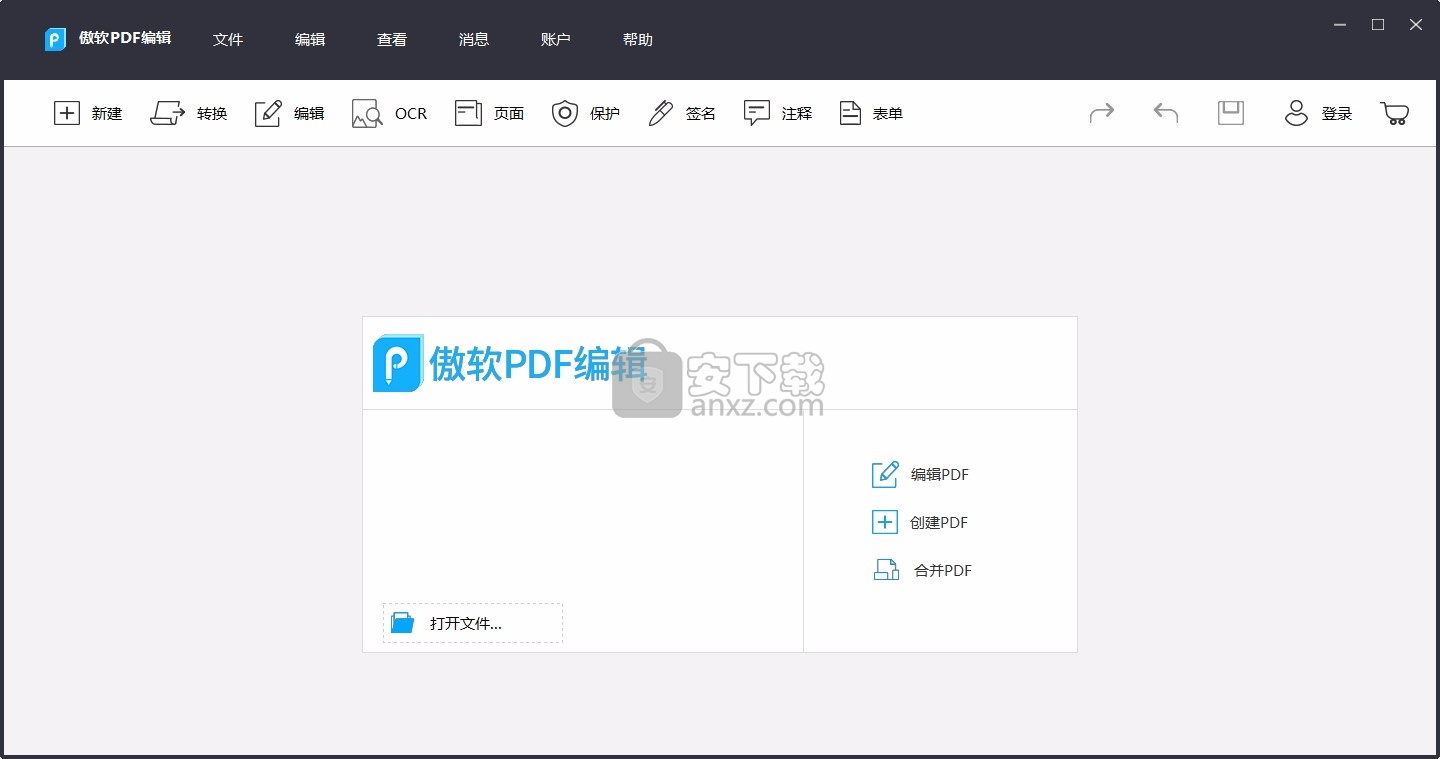Click the 创建PDF link text

(939, 523)
